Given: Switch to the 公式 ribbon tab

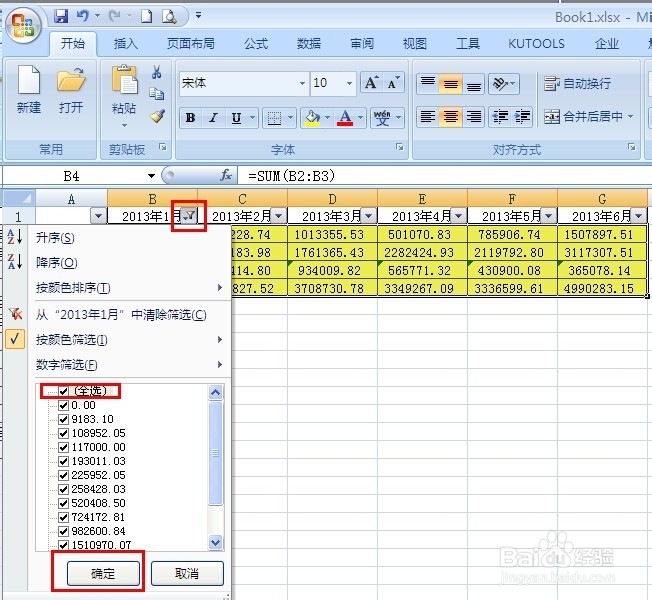Looking at the screenshot, I should (x=256, y=44).
